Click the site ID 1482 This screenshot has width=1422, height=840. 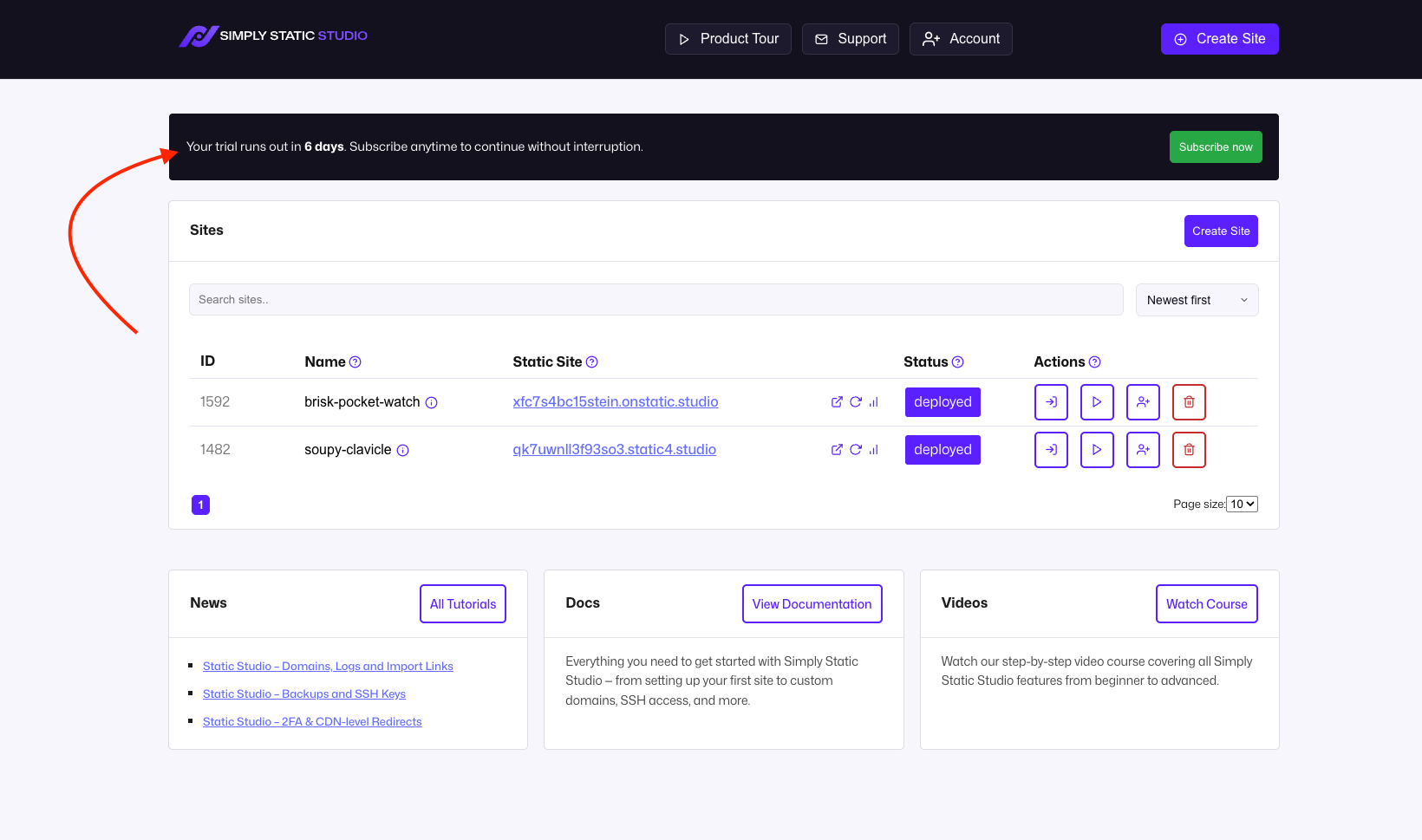pyautogui.click(x=215, y=450)
